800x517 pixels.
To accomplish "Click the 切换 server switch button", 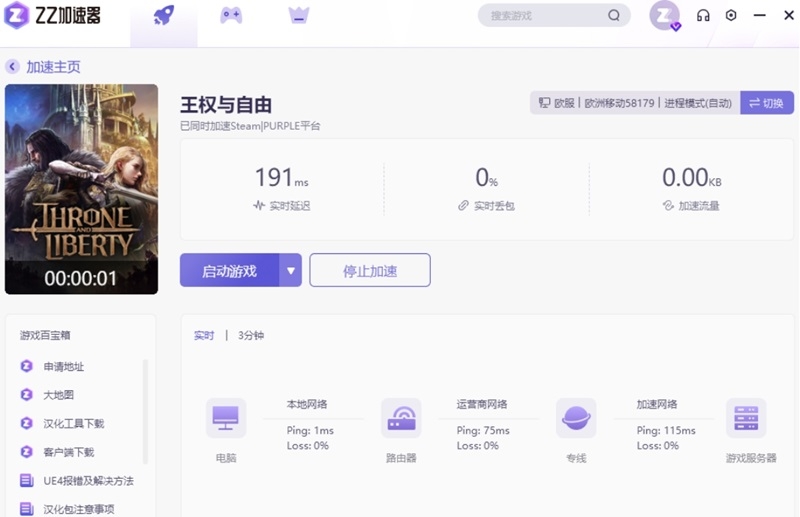I will [767, 103].
